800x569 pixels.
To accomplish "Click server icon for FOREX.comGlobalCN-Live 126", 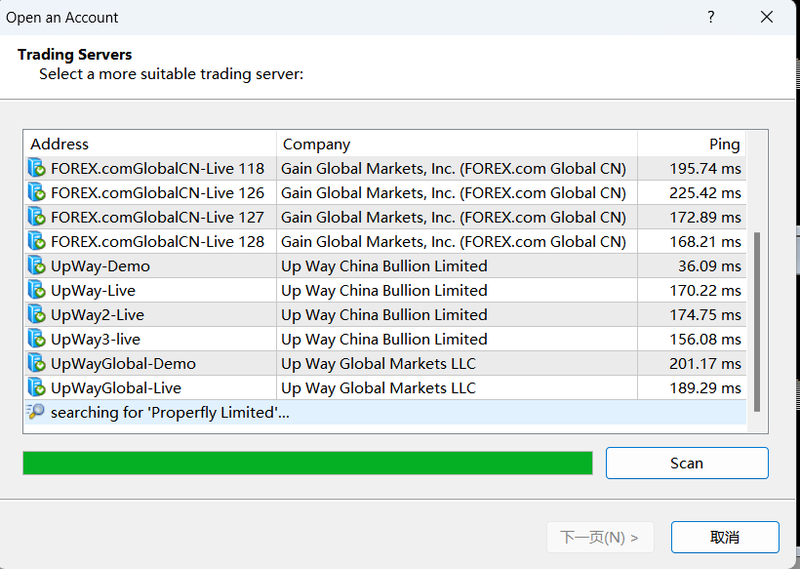I will pyautogui.click(x=37, y=192).
